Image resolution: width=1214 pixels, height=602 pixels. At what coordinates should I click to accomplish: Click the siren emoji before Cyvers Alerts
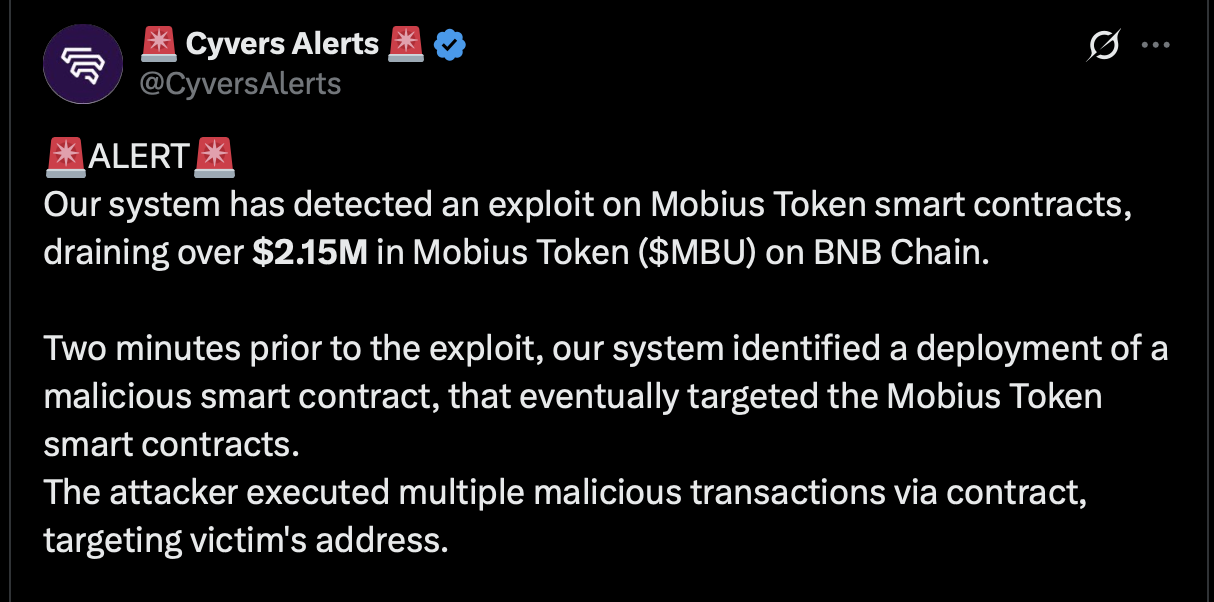click(x=158, y=44)
